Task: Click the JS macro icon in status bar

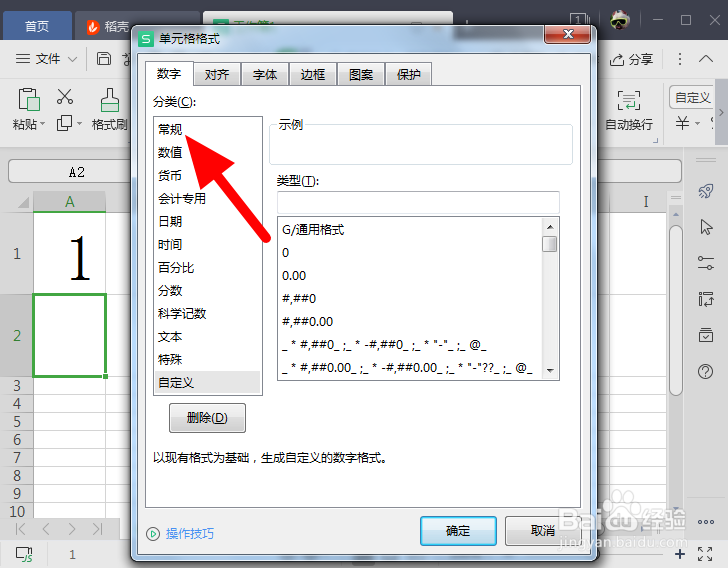Action: click(24, 554)
